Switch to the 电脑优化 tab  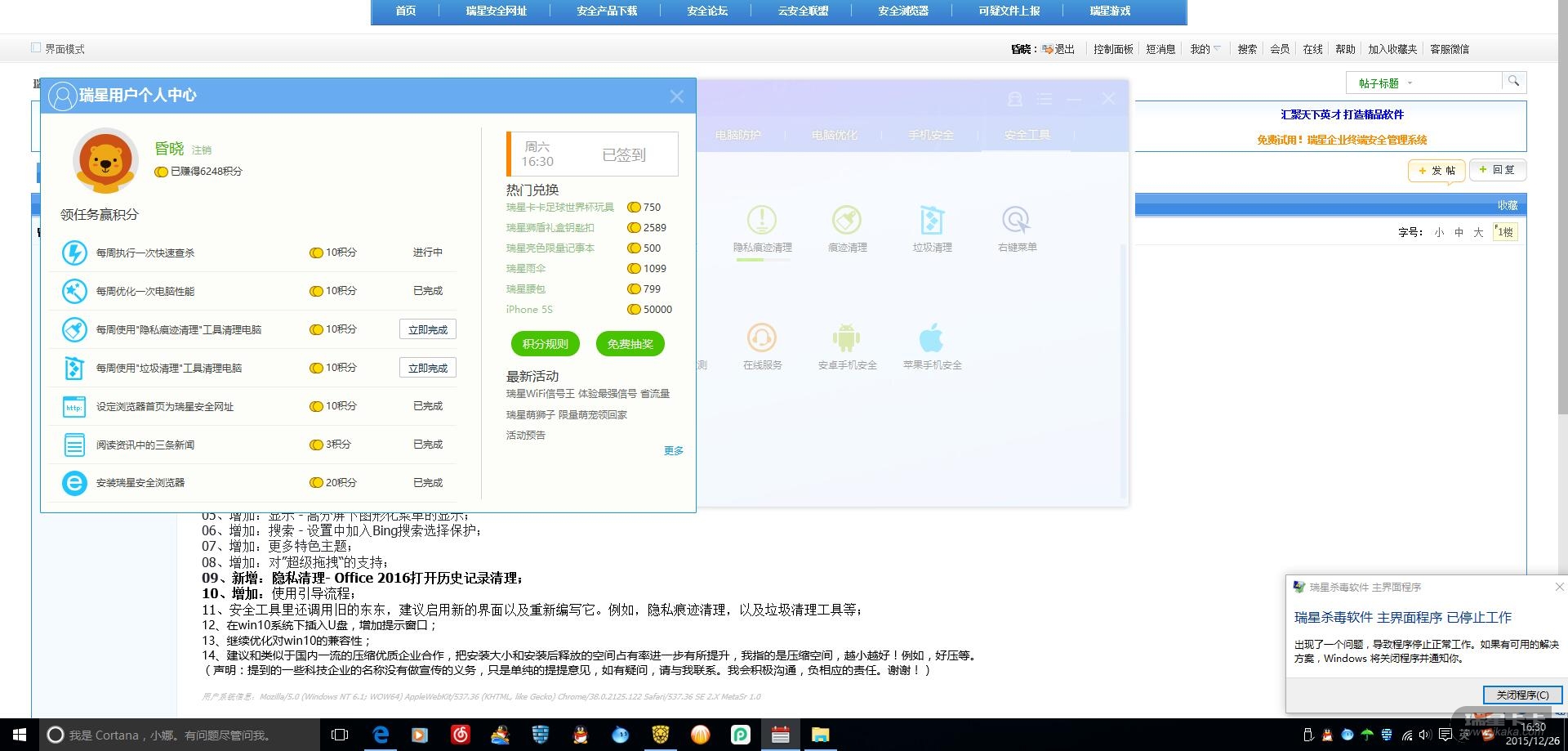(x=834, y=135)
